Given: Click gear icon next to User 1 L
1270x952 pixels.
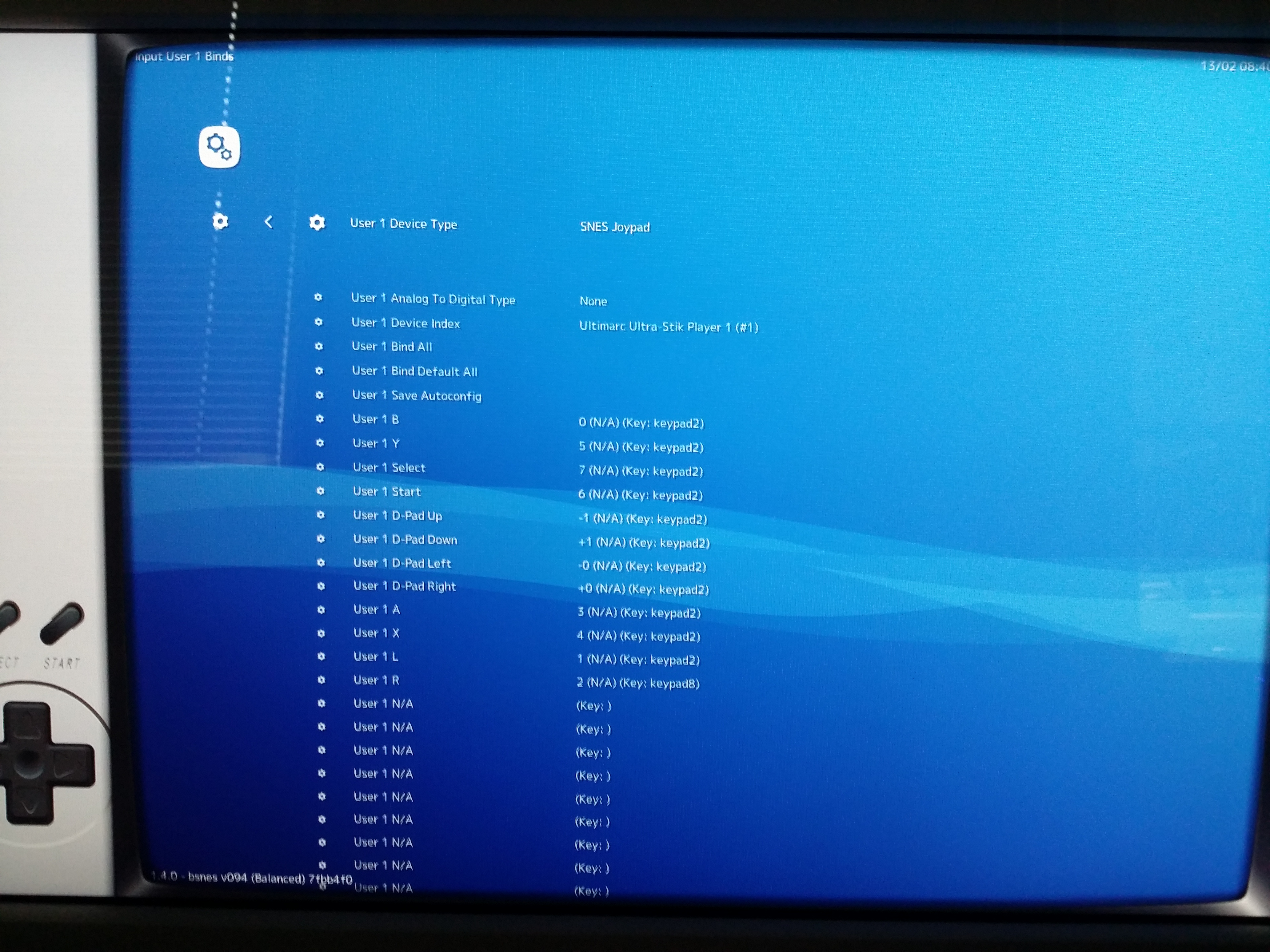Looking at the screenshot, I should (321, 656).
